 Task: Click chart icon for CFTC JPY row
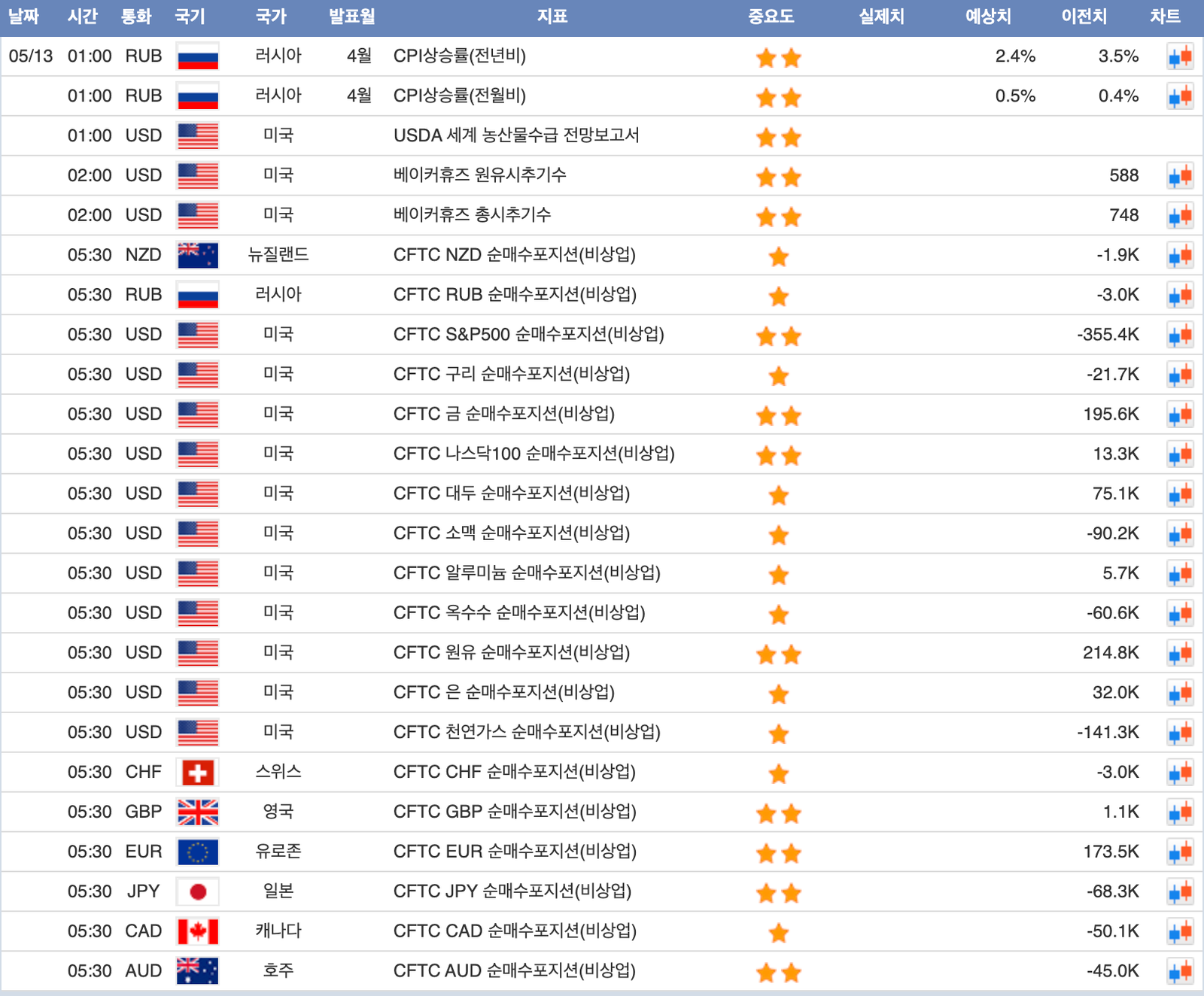click(x=1180, y=892)
